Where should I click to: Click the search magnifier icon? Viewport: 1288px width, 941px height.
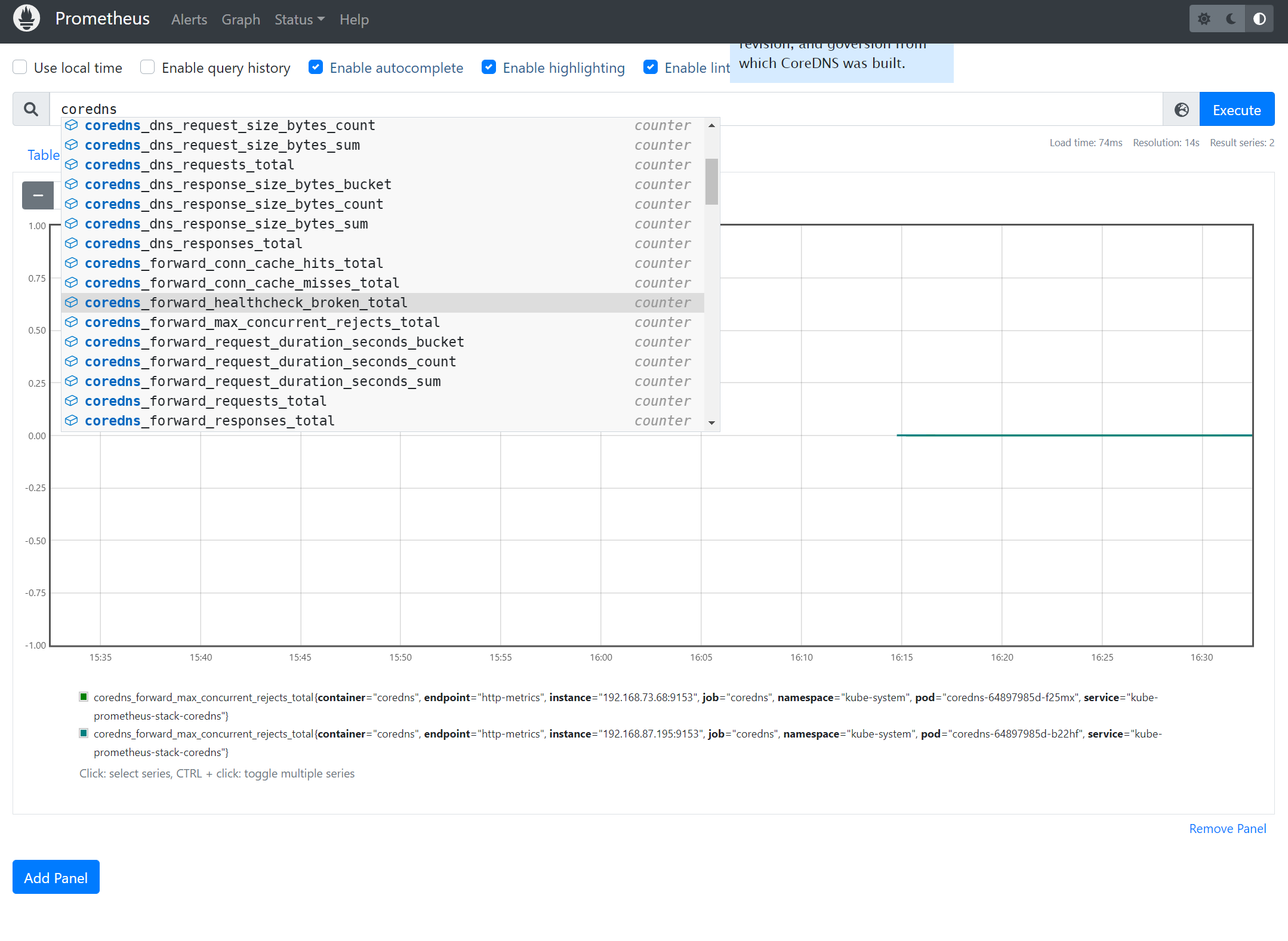pos(31,109)
